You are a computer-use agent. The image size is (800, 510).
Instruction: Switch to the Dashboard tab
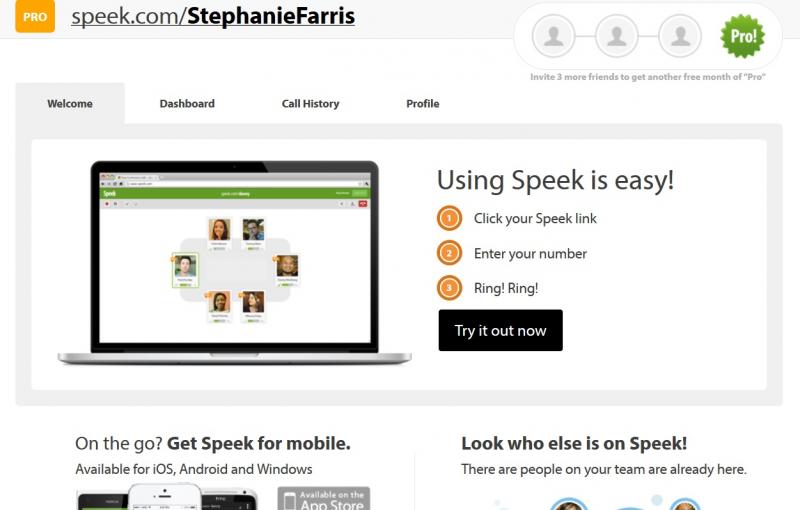pos(187,104)
